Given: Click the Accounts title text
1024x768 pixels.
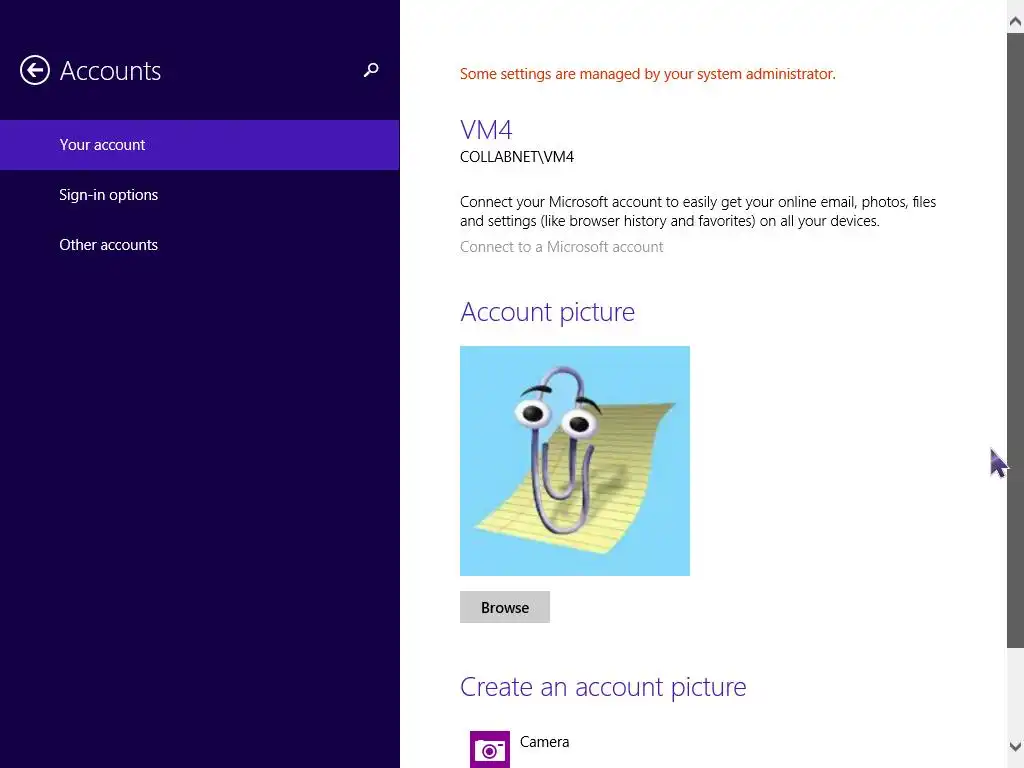Looking at the screenshot, I should point(110,71).
